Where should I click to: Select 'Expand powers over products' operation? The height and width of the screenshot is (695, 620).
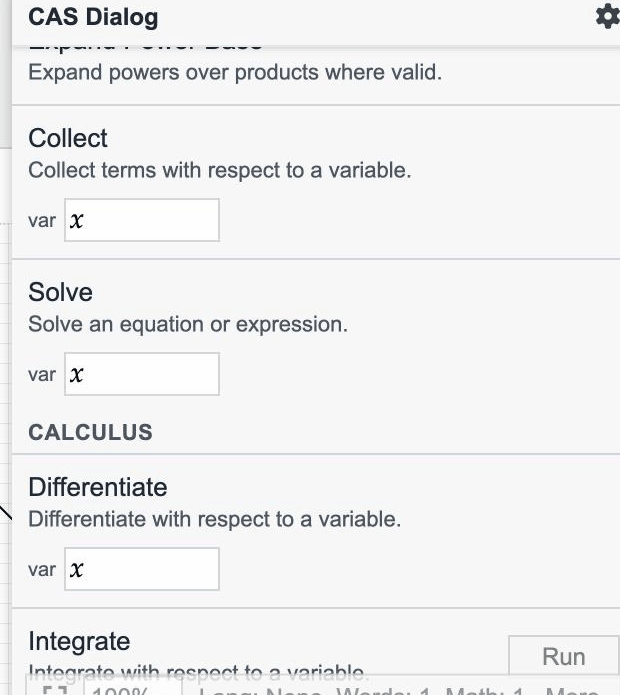pos(235,72)
